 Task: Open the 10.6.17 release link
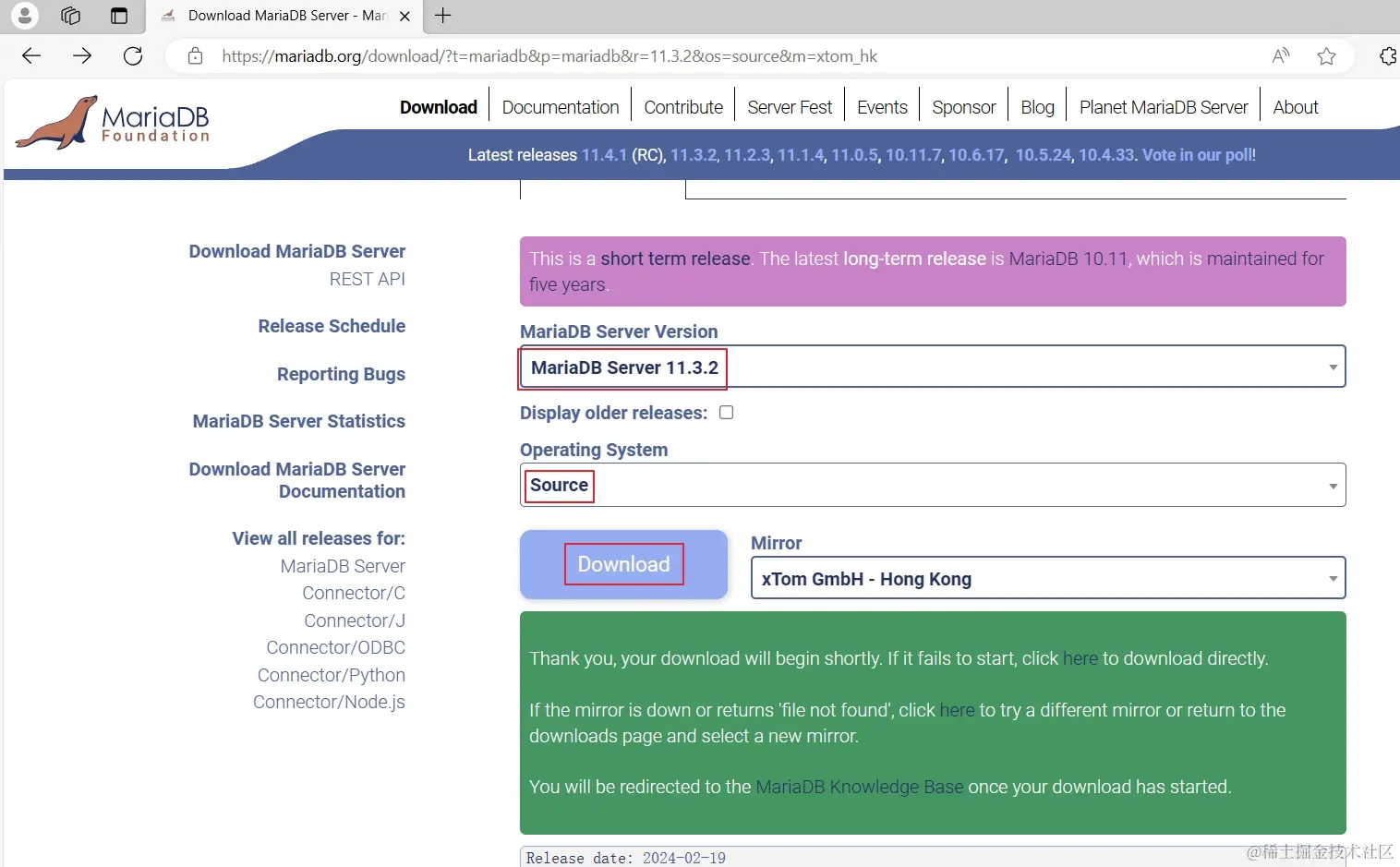coord(976,155)
